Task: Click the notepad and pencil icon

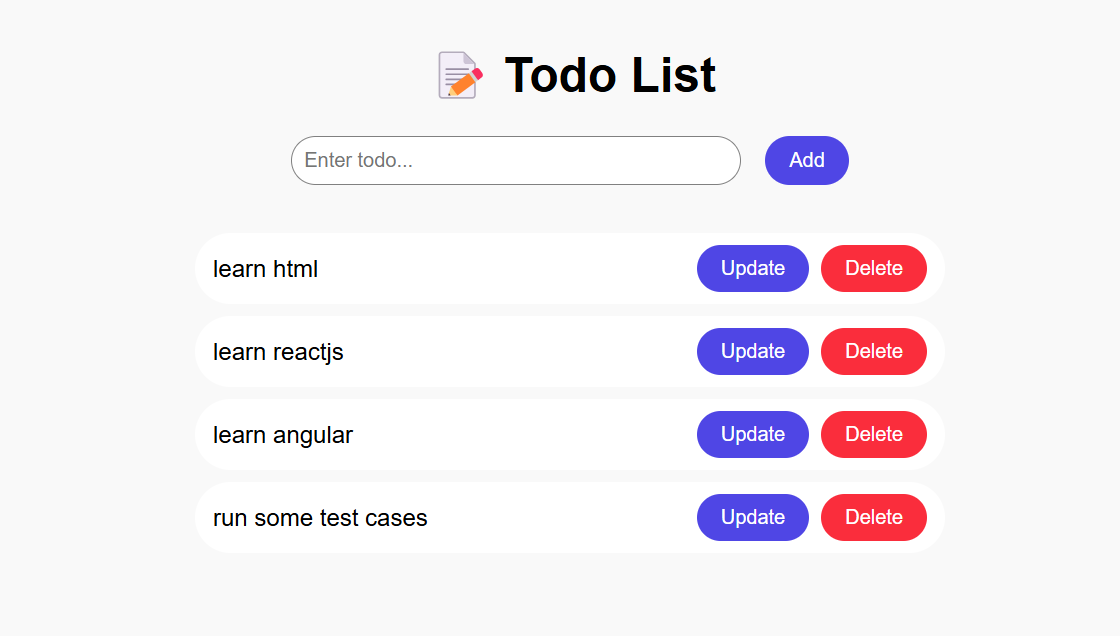Action: [460, 75]
